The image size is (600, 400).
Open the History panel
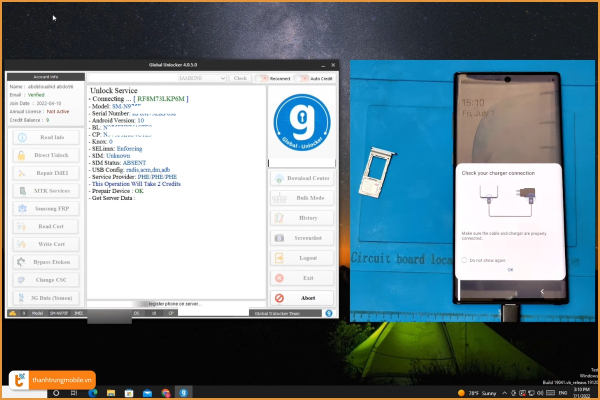coord(301,218)
